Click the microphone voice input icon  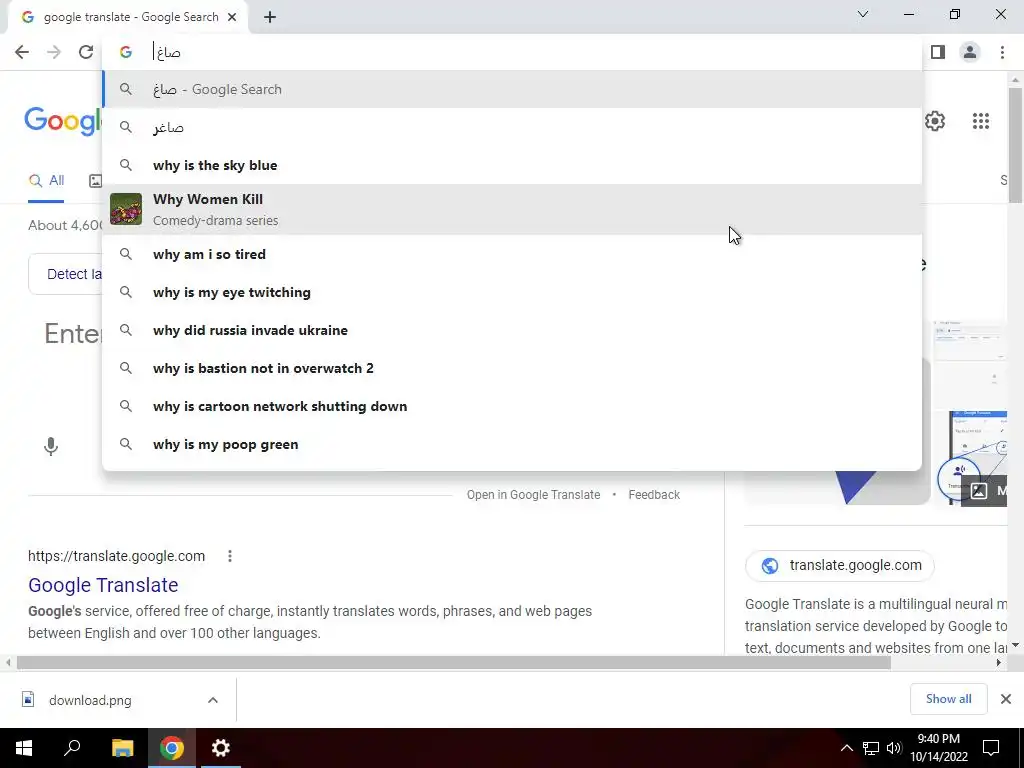(x=50, y=447)
